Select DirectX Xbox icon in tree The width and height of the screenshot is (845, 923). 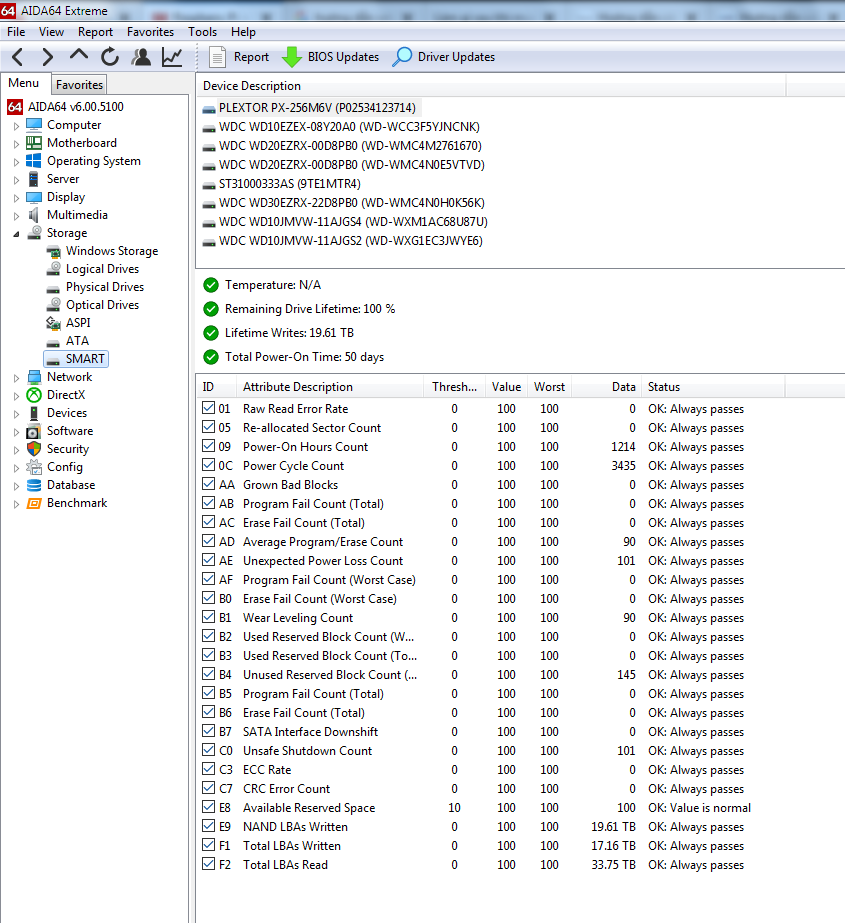click(x=34, y=395)
